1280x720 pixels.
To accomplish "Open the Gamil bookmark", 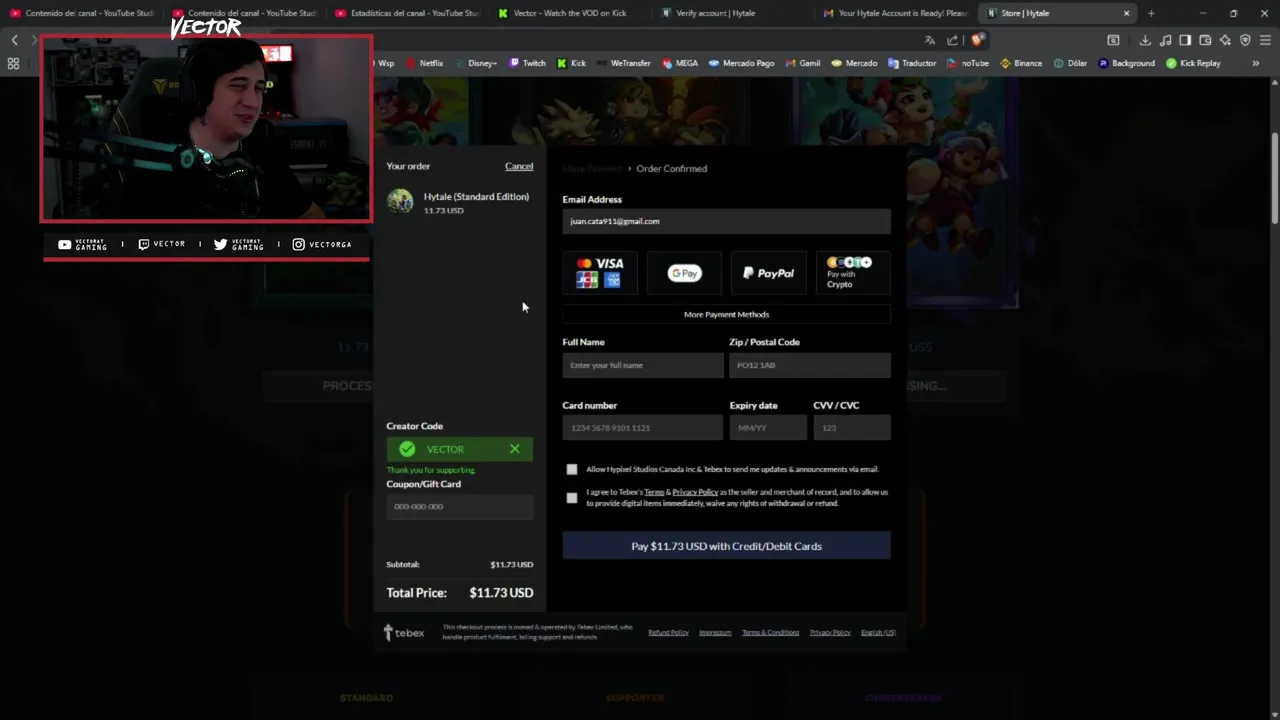I will tap(803, 63).
